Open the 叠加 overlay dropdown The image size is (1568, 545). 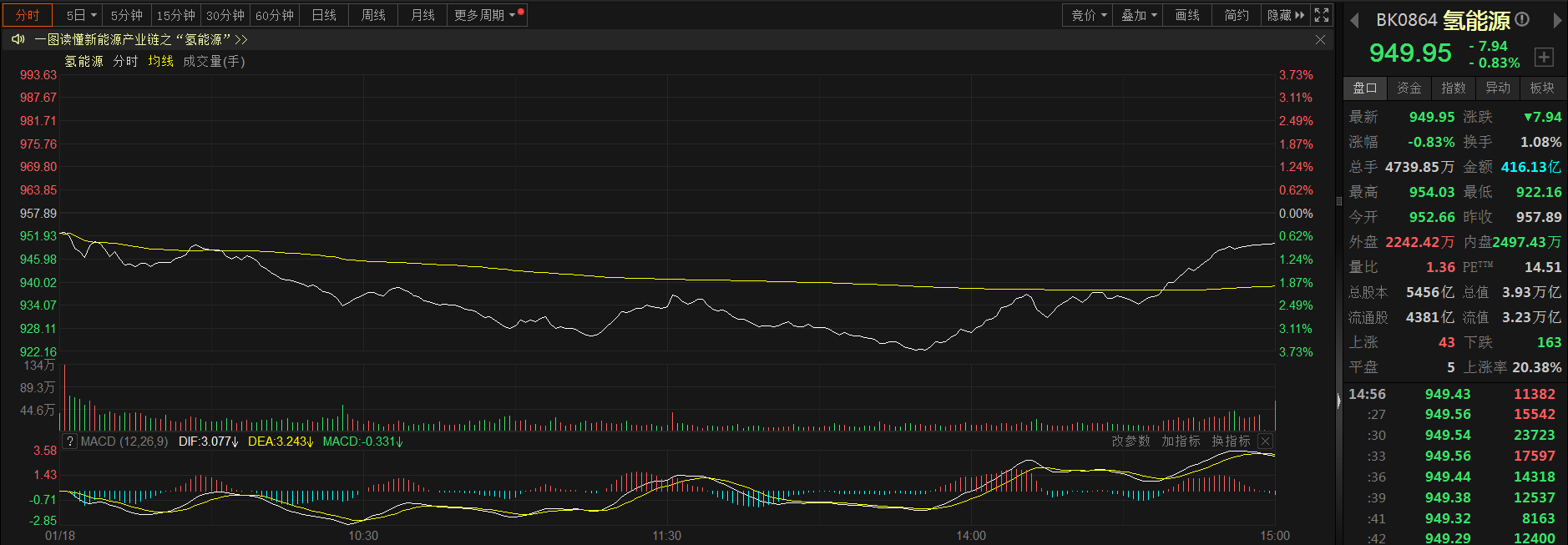pos(1138,15)
